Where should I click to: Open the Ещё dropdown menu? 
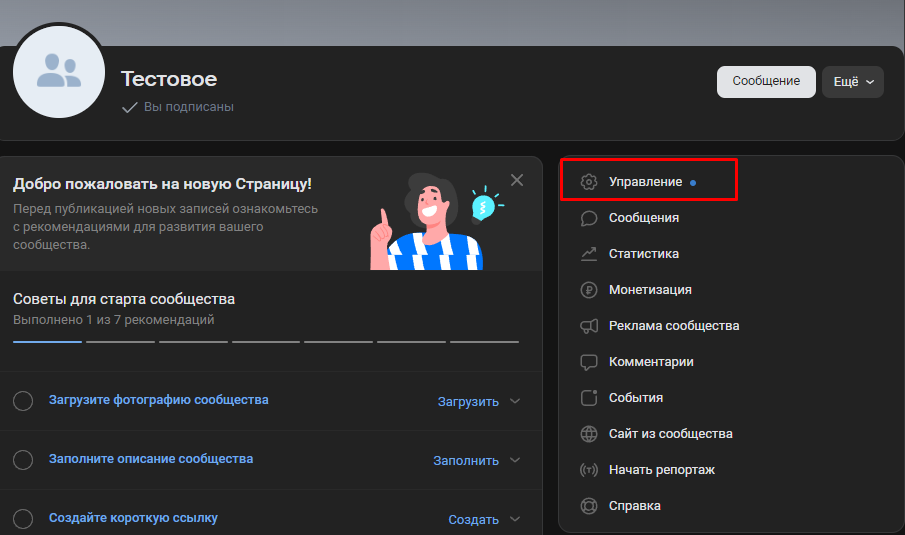point(852,82)
